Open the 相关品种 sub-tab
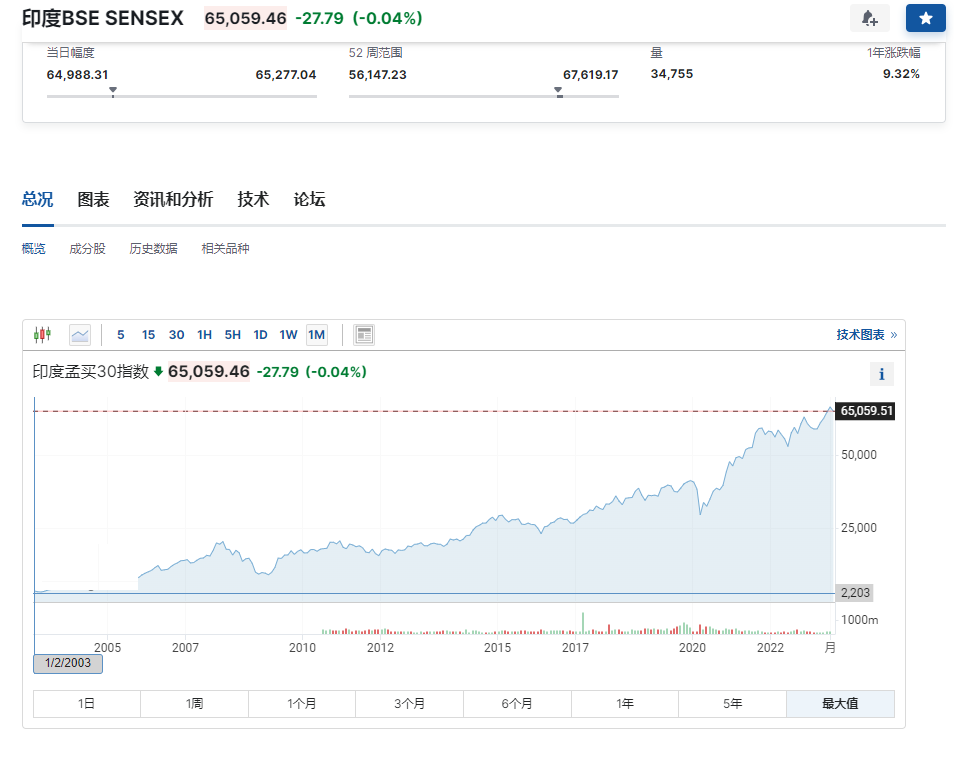The image size is (954, 758). 225,248
